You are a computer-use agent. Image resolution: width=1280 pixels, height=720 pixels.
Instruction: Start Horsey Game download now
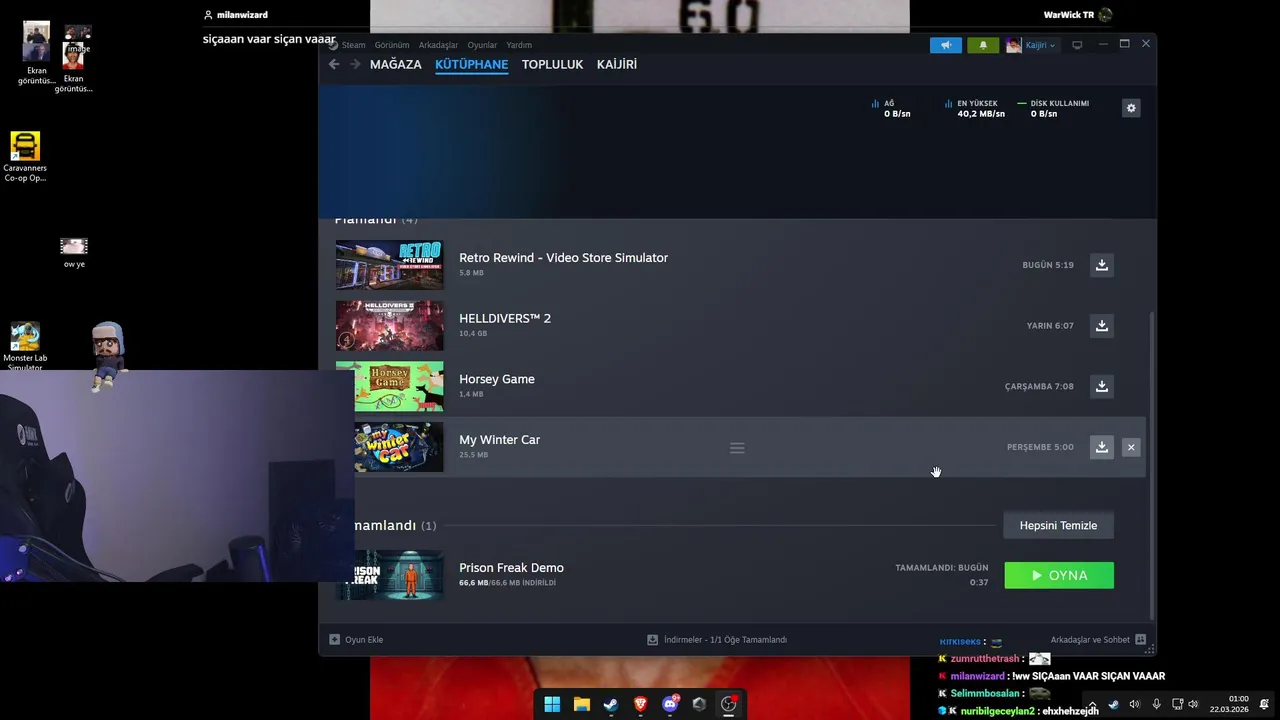click(x=1101, y=386)
